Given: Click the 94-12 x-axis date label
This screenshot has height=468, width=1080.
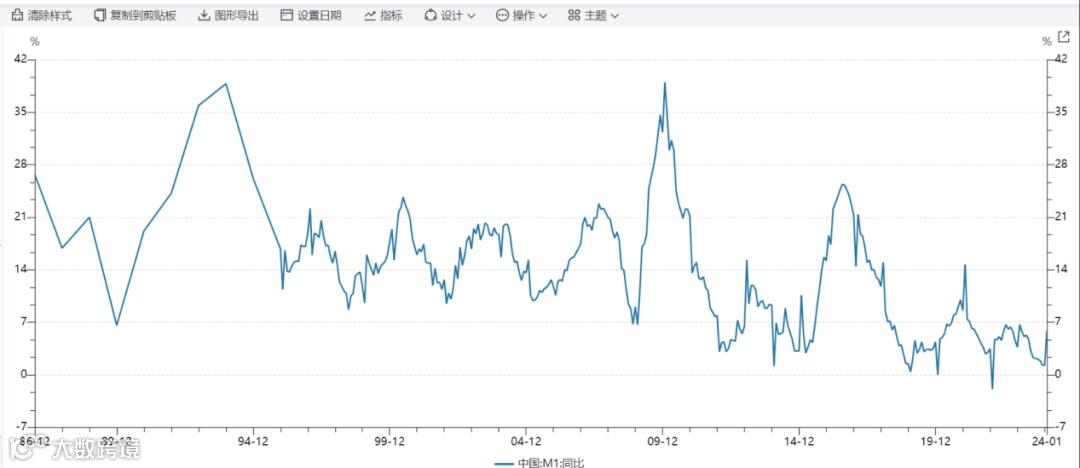Looking at the screenshot, I should coord(254,440).
